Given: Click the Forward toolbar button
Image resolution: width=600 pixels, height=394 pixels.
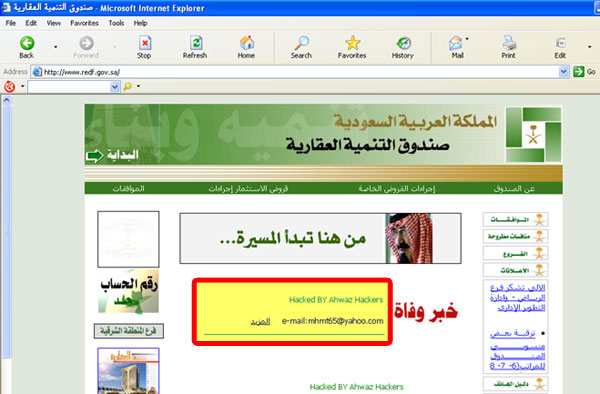Looking at the screenshot, I should pyautogui.click(x=86, y=47).
